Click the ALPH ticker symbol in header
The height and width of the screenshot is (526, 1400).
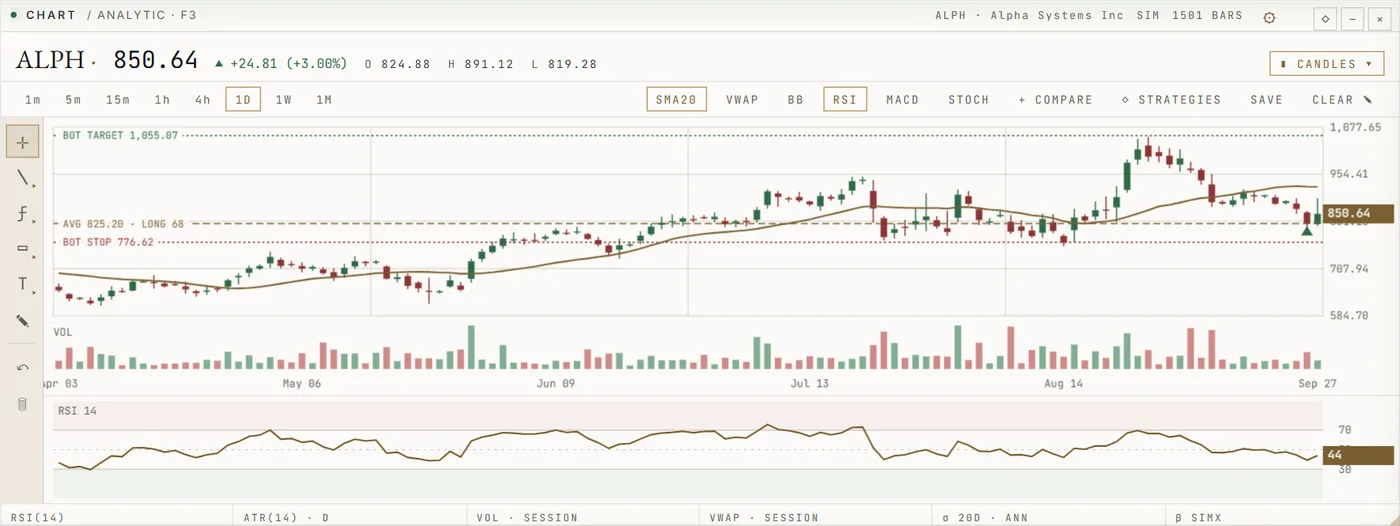[x=50, y=60]
